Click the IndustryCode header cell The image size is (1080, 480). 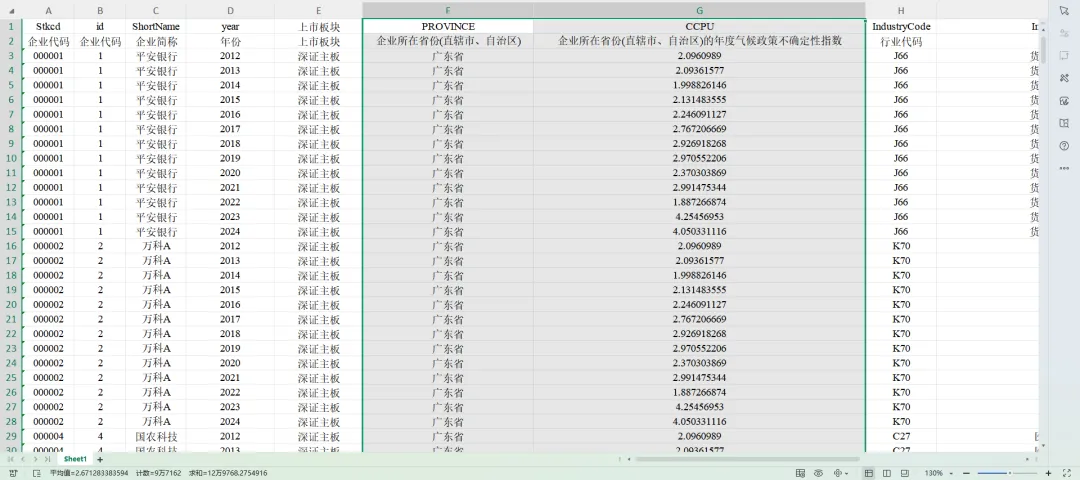[x=901, y=26]
